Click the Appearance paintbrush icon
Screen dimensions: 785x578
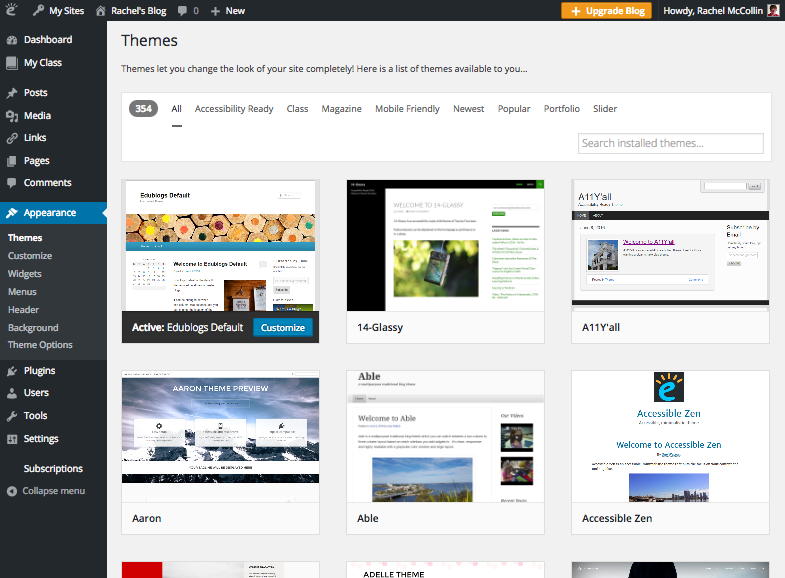pyautogui.click(x=12, y=213)
